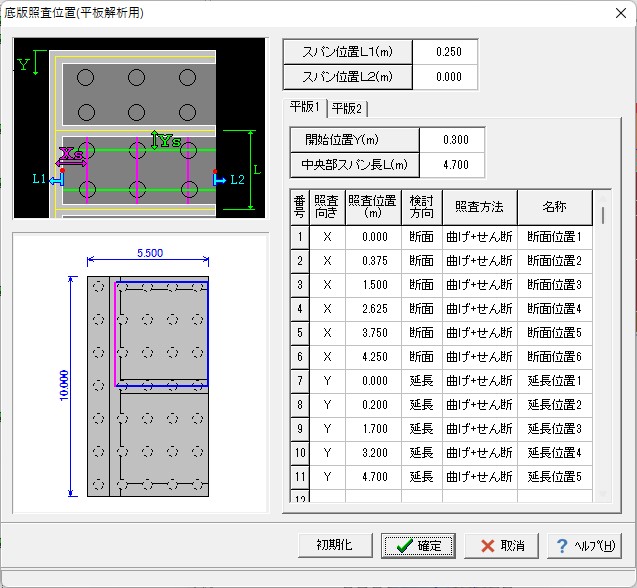Image resolution: width=637 pixels, height=588 pixels.
Task: Edit 開始位置Y value 0.300
Action: pos(452,140)
